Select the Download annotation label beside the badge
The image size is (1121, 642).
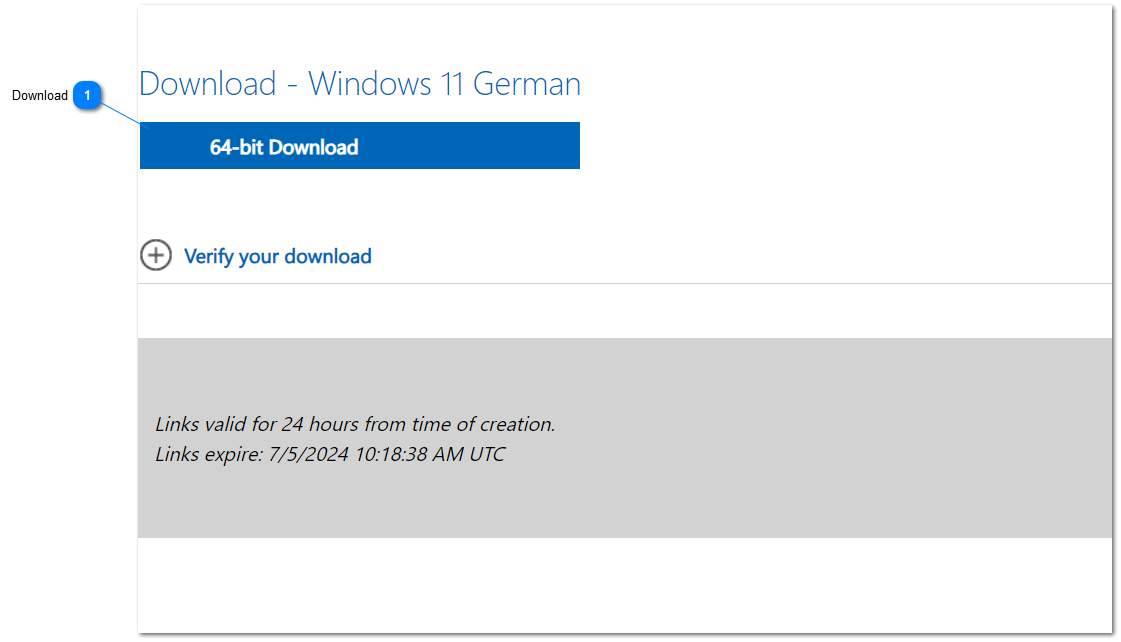coord(40,96)
